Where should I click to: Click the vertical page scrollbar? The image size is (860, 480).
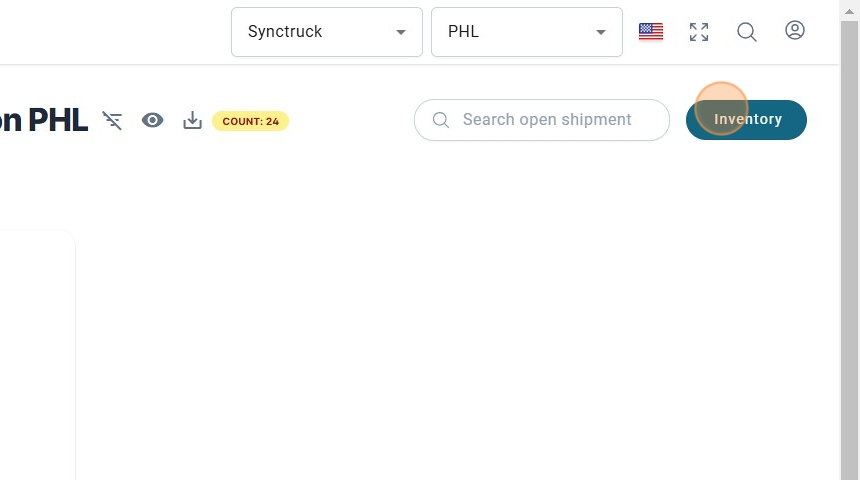tap(849, 240)
